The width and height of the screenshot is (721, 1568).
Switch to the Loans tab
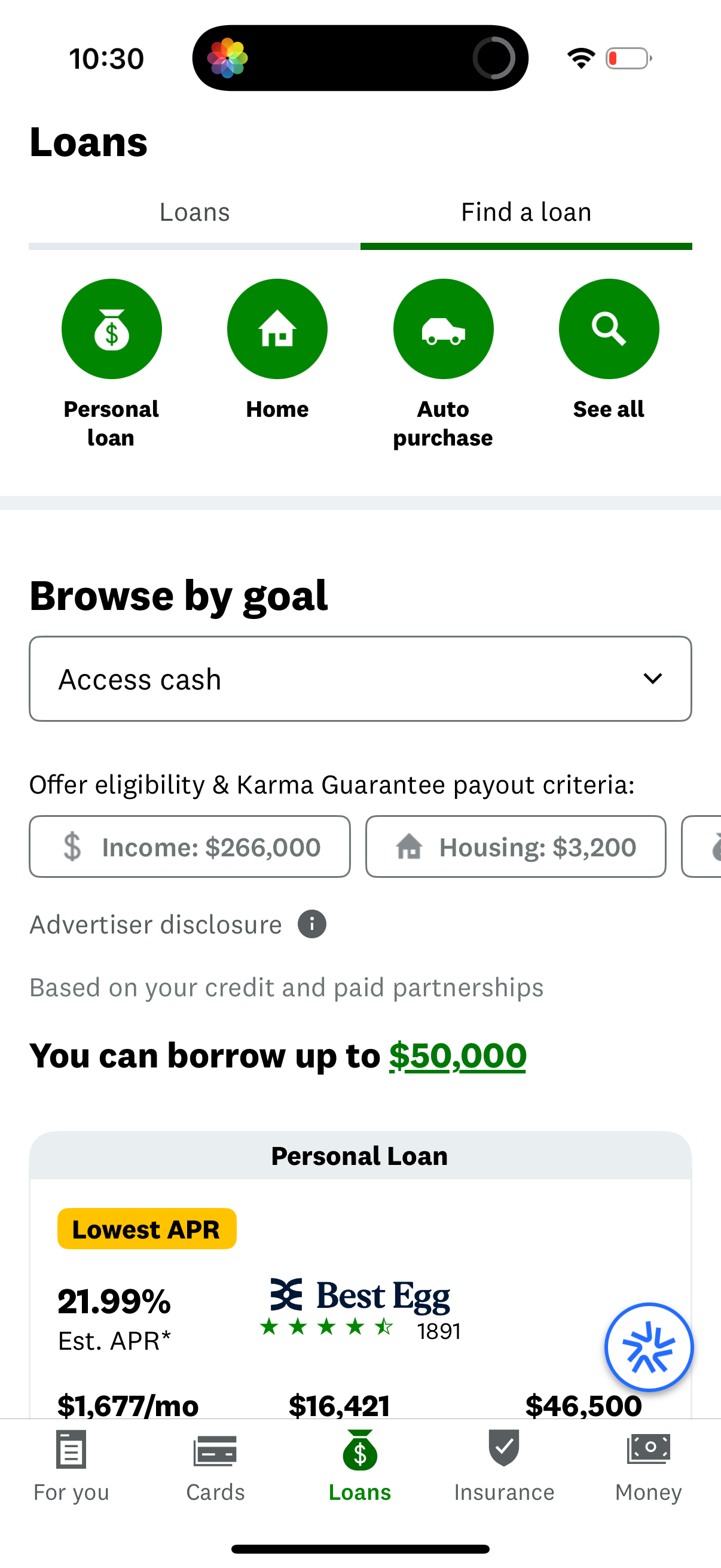[194, 211]
